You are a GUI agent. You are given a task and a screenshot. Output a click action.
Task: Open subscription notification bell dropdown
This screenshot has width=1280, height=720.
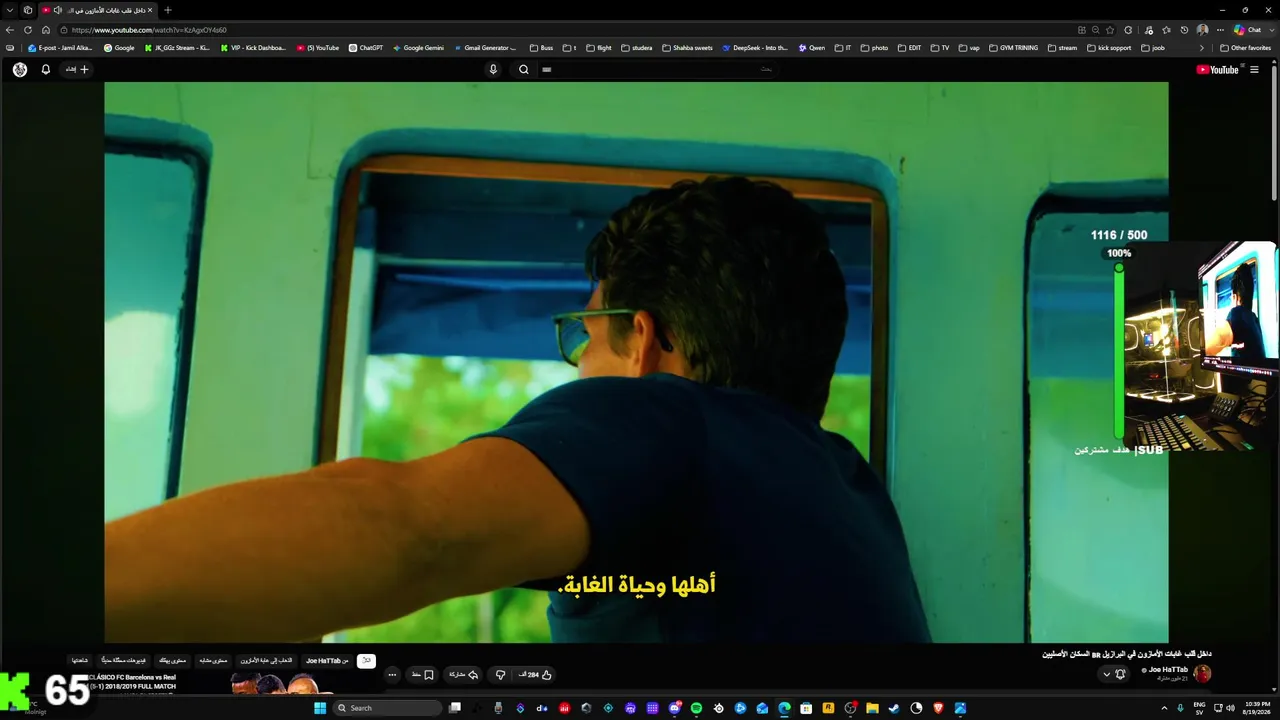(1114, 674)
